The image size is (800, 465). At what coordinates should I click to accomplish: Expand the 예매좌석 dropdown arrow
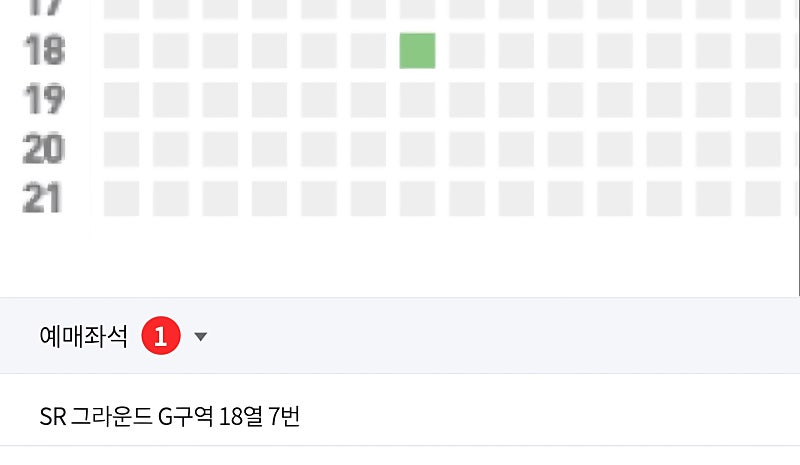(200, 337)
